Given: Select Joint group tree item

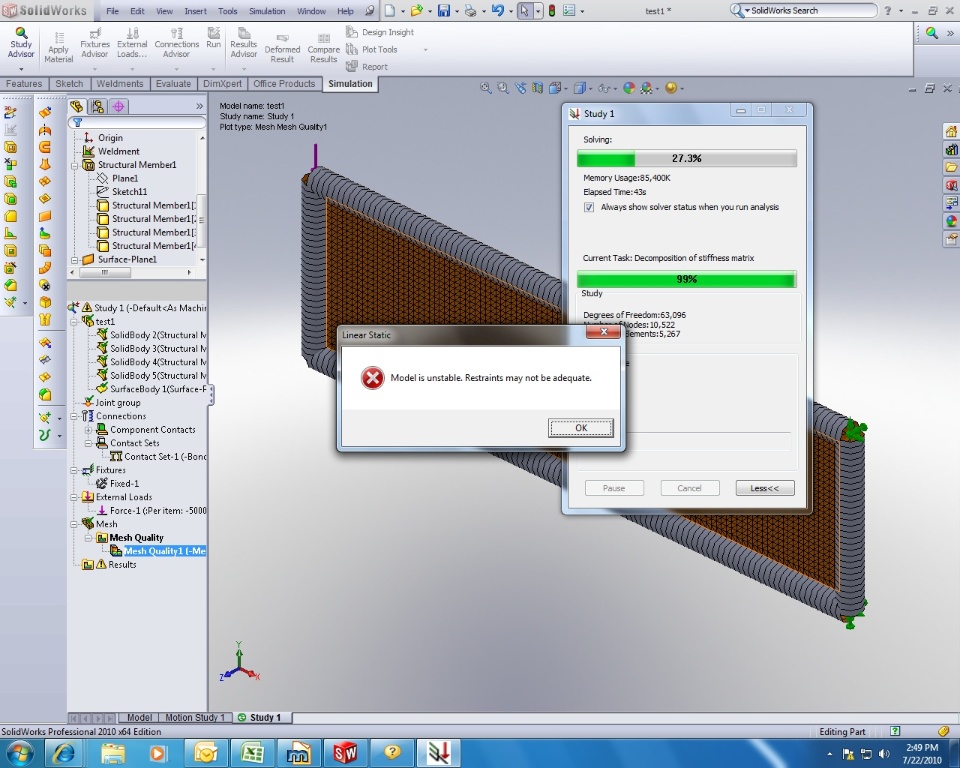Looking at the screenshot, I should pos(111,403).
